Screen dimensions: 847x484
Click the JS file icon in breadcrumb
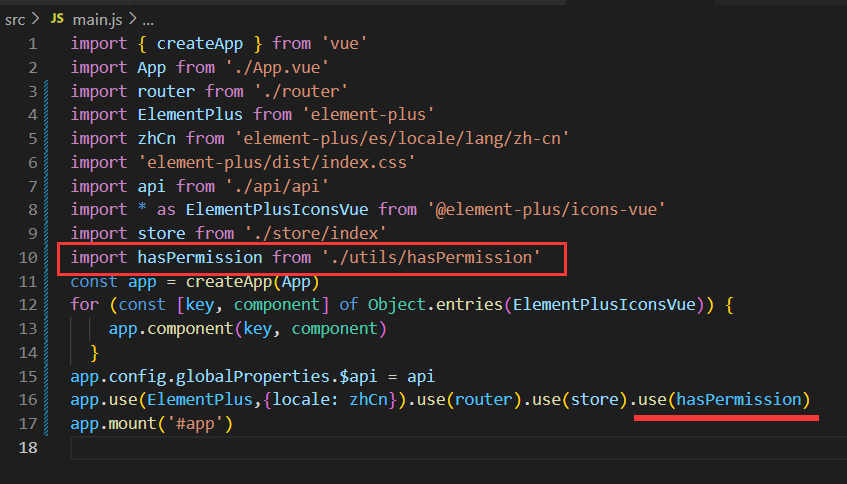click(57, 19)
